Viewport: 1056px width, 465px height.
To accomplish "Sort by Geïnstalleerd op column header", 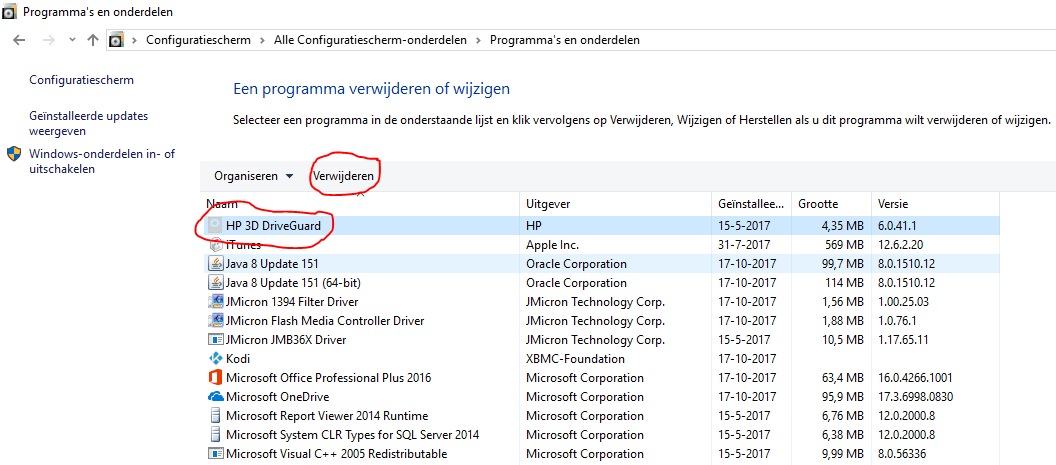I will (751, 204).
